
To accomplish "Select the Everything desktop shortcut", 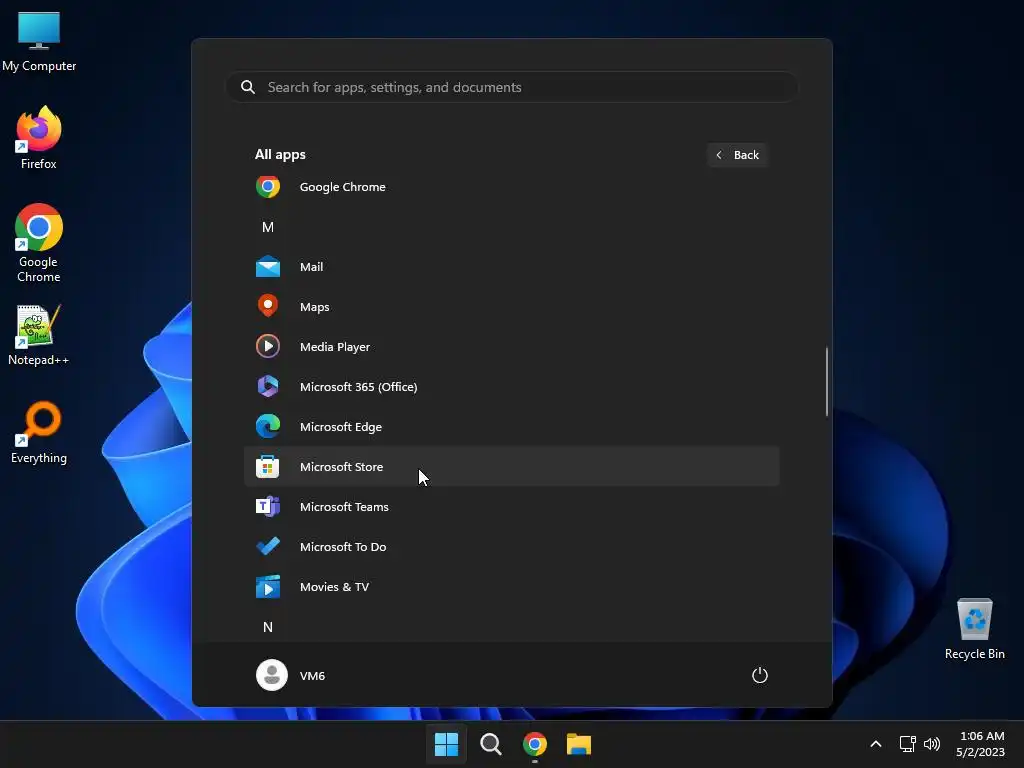I will pyautogui.click(x=39, y=432).
